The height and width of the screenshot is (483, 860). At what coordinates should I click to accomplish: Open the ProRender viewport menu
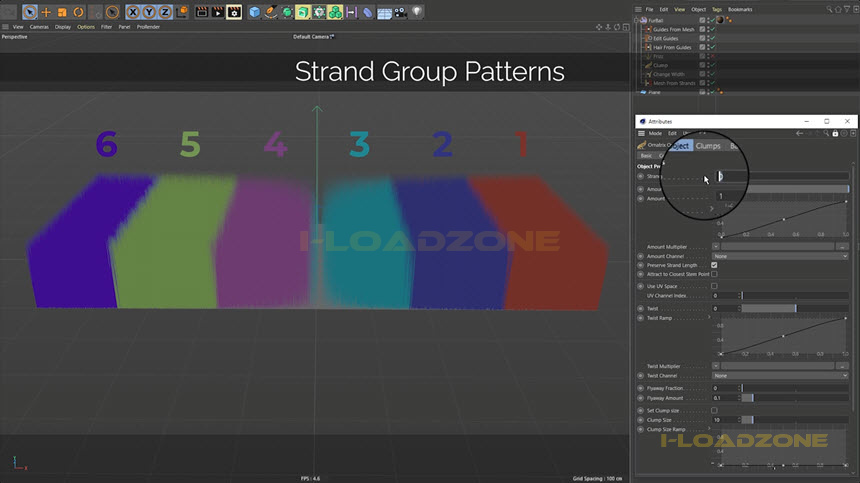[148, 27]
